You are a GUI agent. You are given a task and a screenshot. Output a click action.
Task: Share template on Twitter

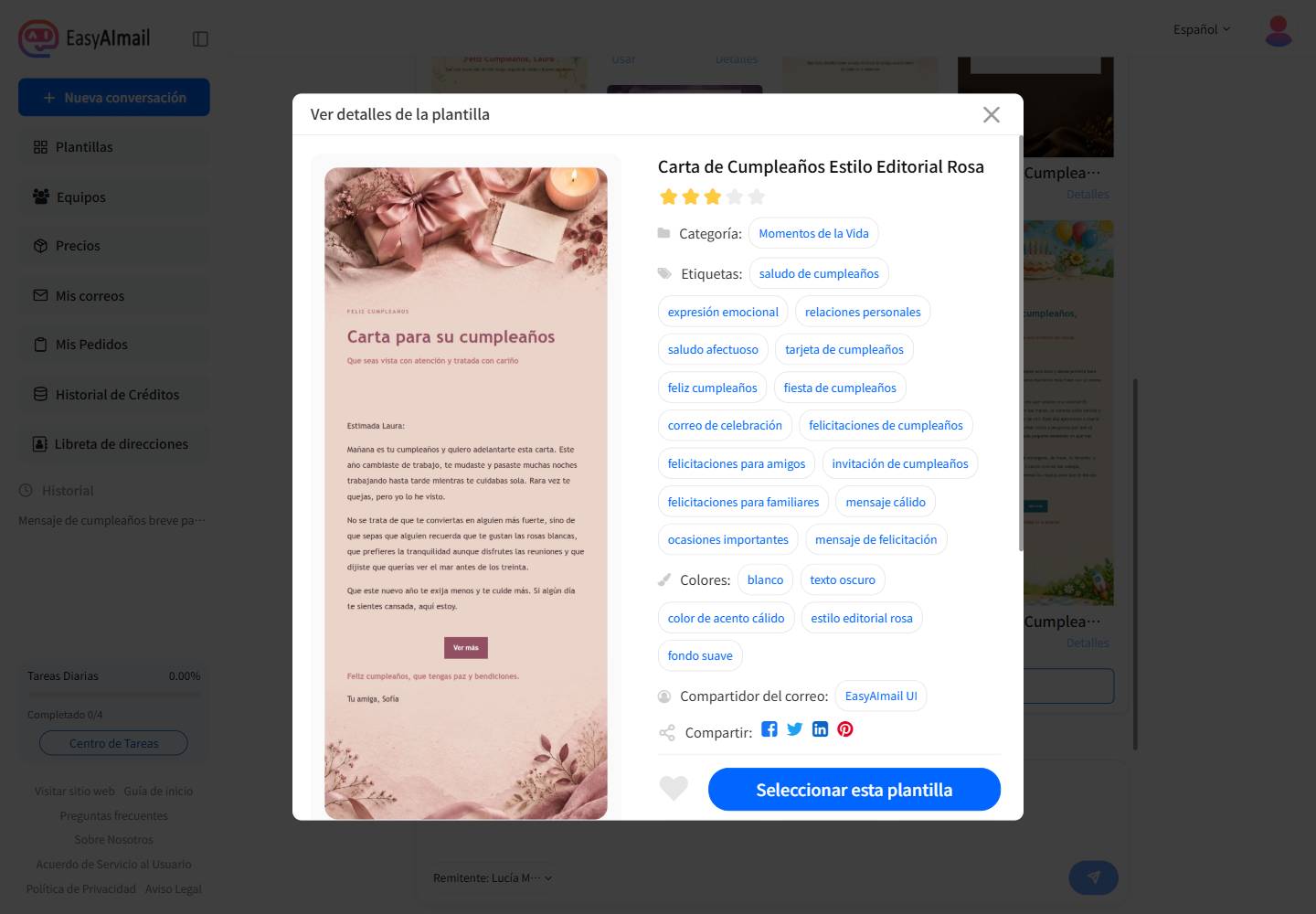pyautogui.click(x=794, y=728)
